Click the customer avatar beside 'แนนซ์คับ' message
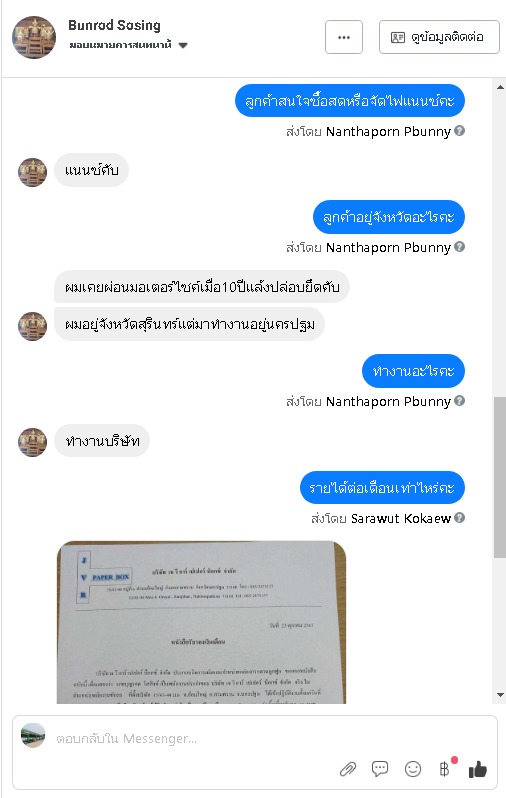 33,172
